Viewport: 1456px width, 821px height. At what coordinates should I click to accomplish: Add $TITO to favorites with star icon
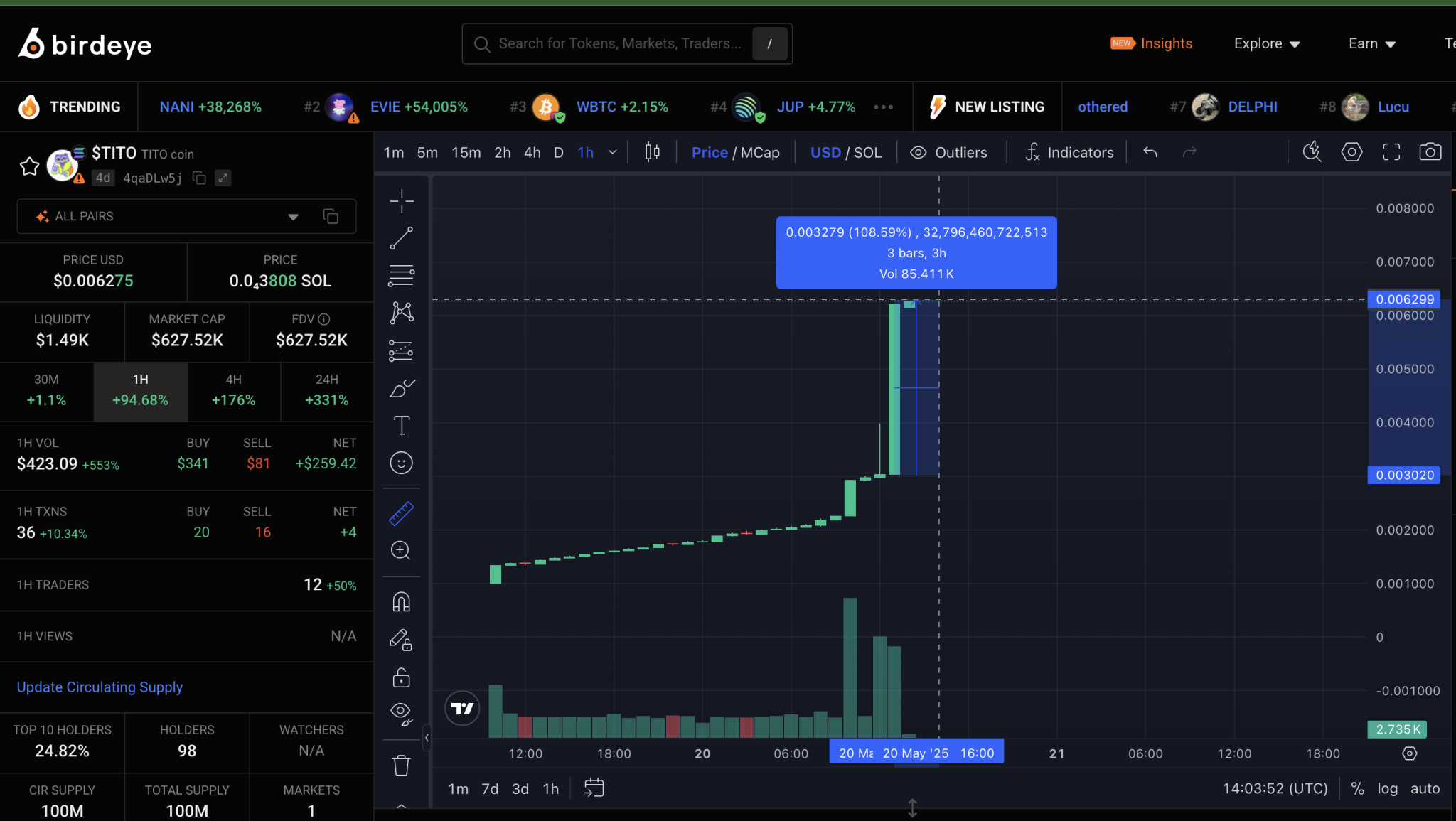(x=29, y=166)
